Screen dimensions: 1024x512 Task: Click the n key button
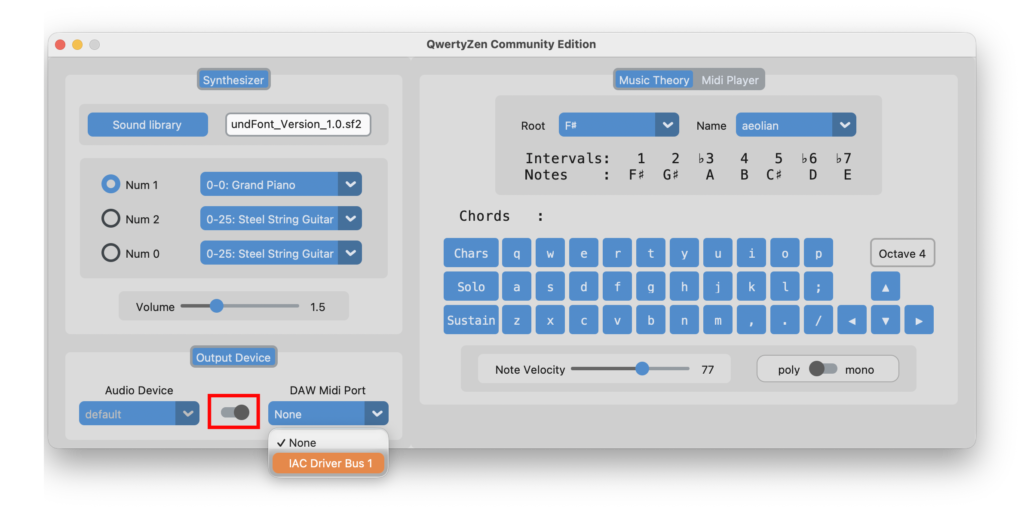tap(684, 320)
